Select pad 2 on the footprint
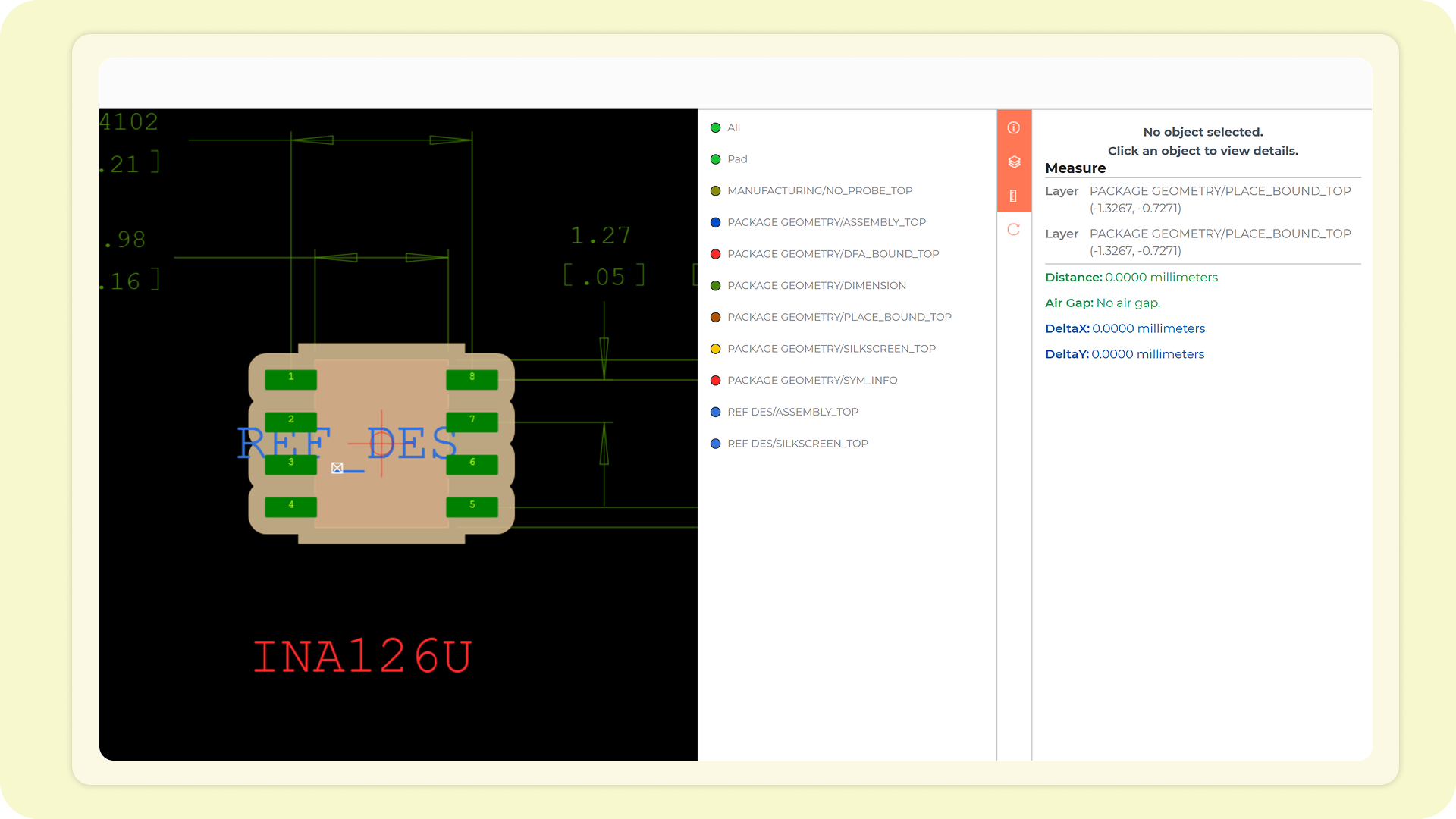Image resolution: width=1456 pixels, height=819 pixels. 291,422
